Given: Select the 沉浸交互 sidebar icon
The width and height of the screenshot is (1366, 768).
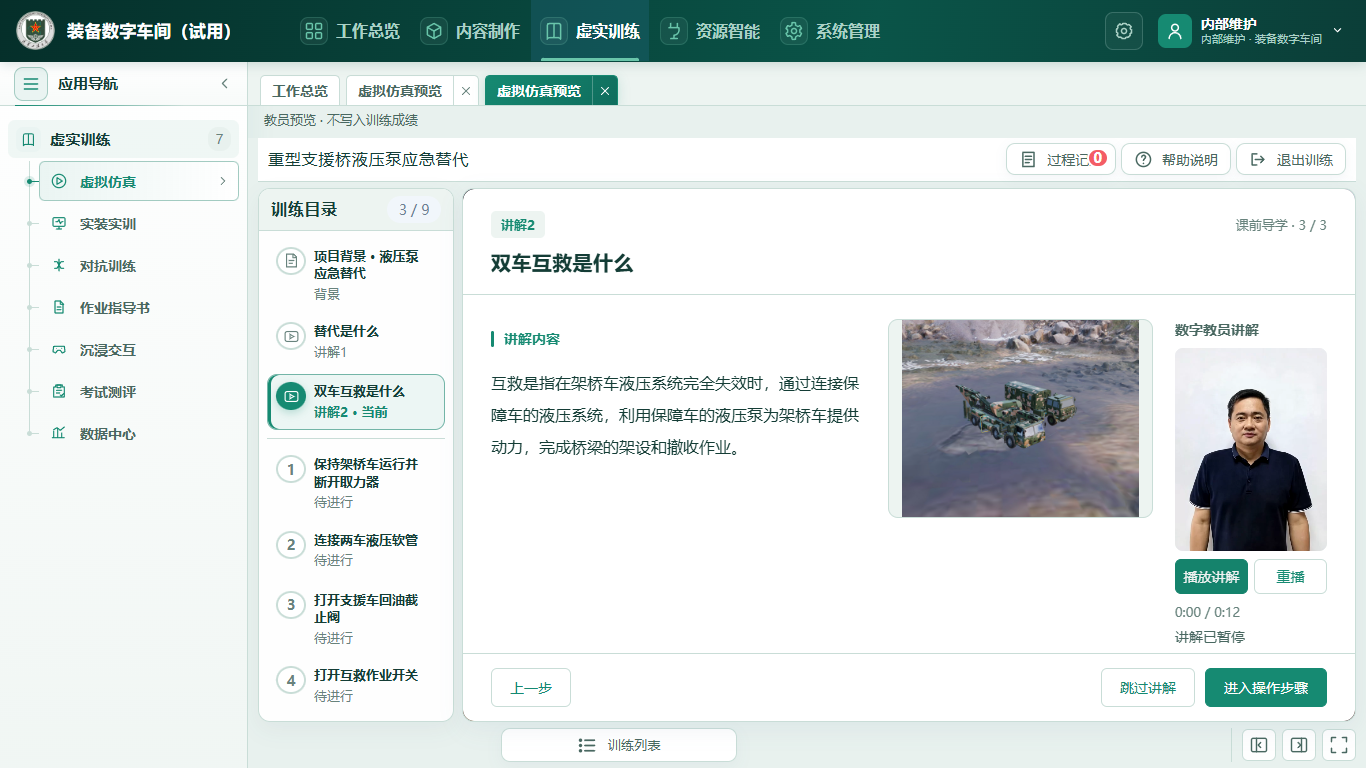Looking at the screenshot, I should pyautogui.click(x=59, y=350).
